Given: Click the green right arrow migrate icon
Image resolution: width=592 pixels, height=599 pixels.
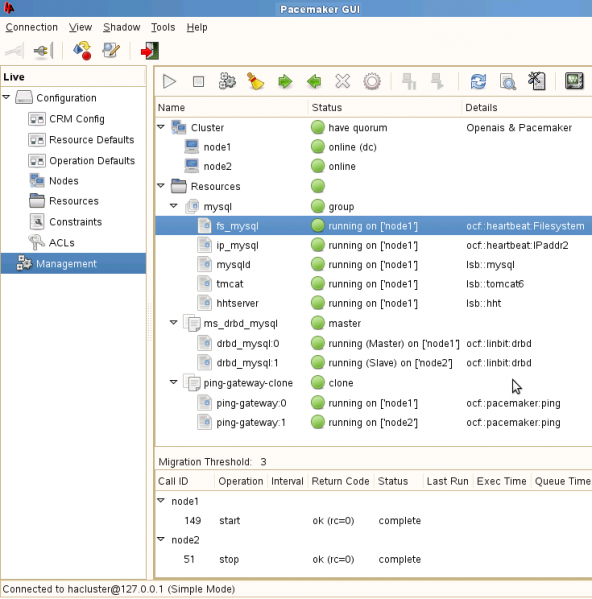Looking at the screenshot, I should 285,81.
